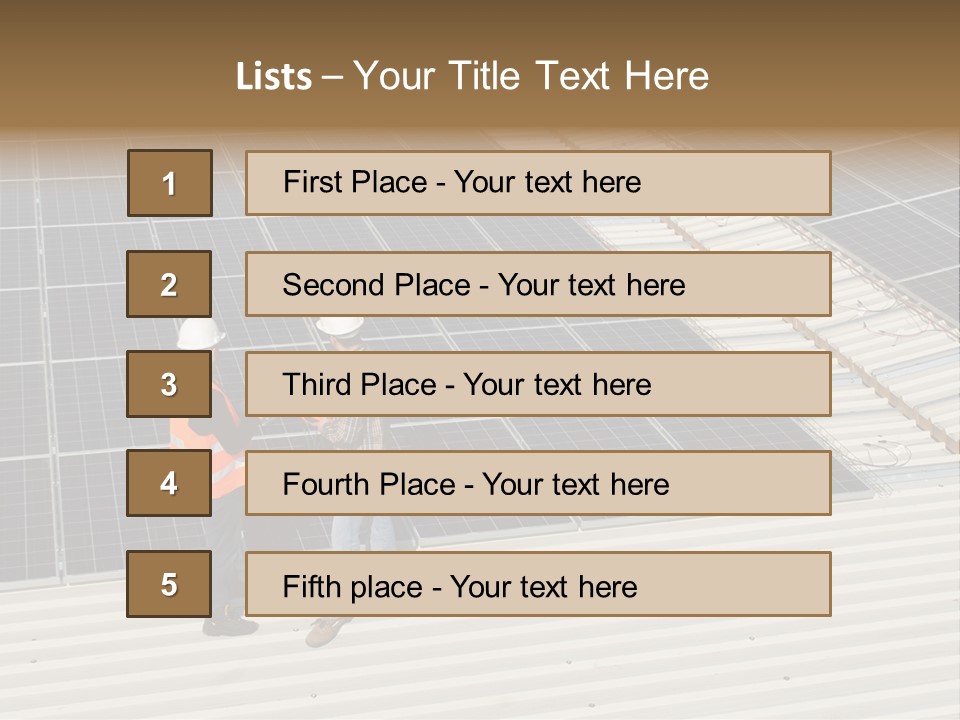This screenshot has height=720, width=960.
Task: Select the Your Title Text Here heading
Action: 531,77
